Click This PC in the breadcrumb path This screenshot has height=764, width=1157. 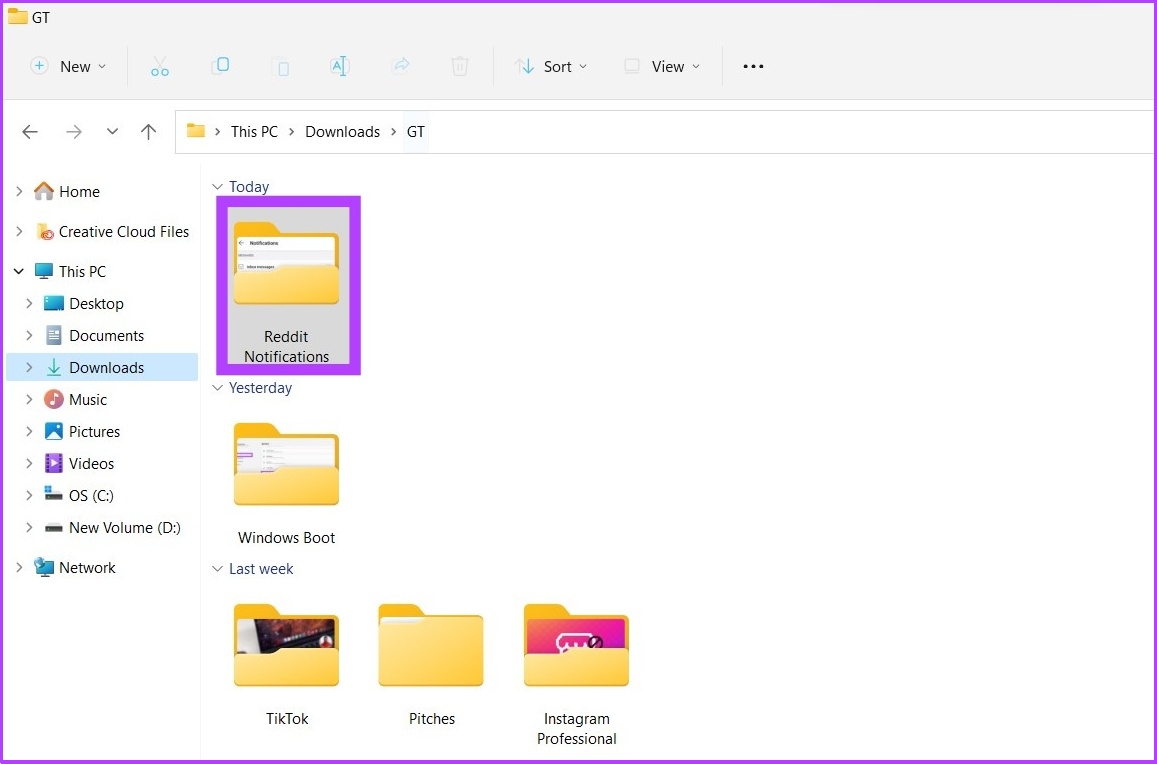(x=255, y=131)
